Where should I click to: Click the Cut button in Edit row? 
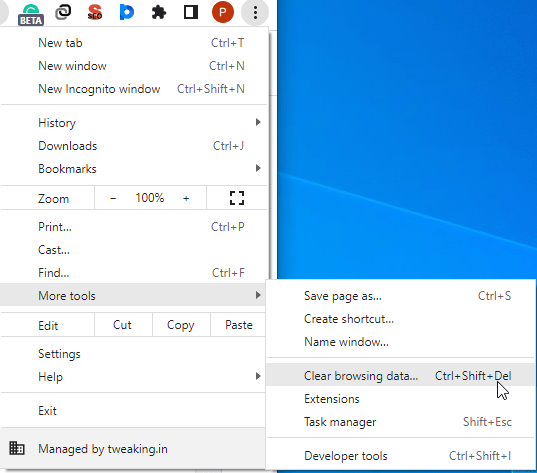123,325
